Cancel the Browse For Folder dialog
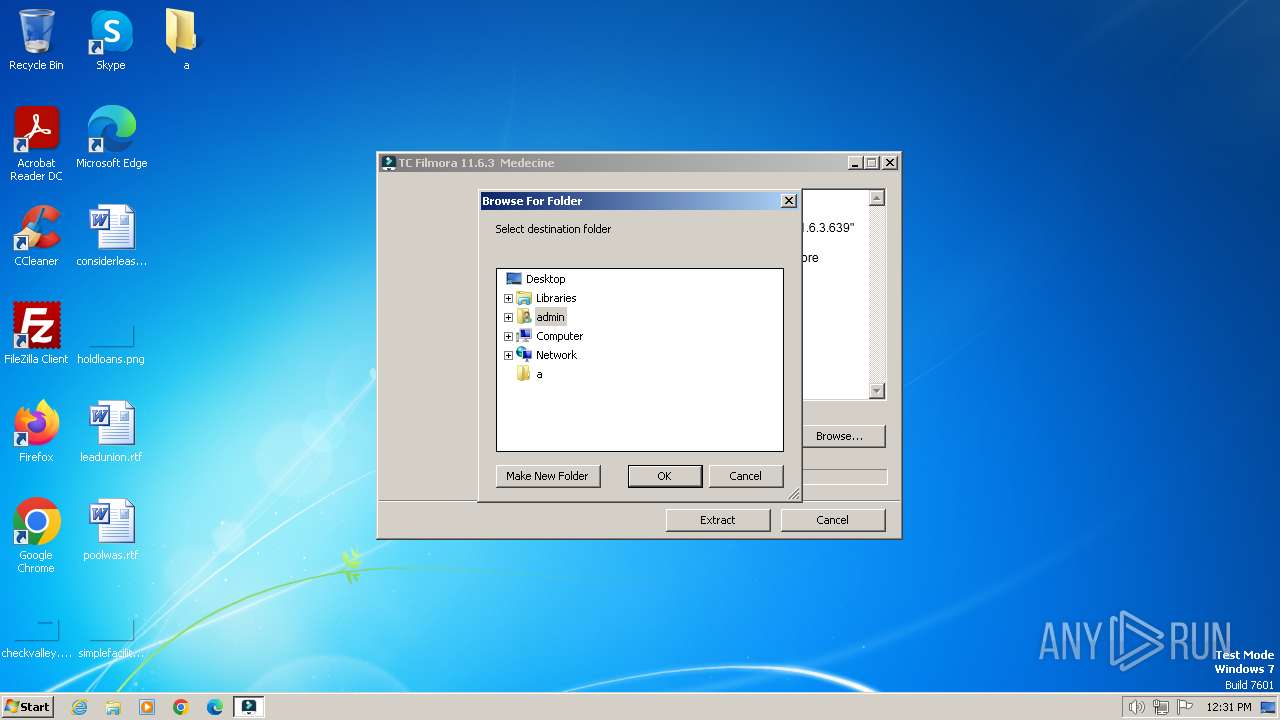 coord(745,476)
